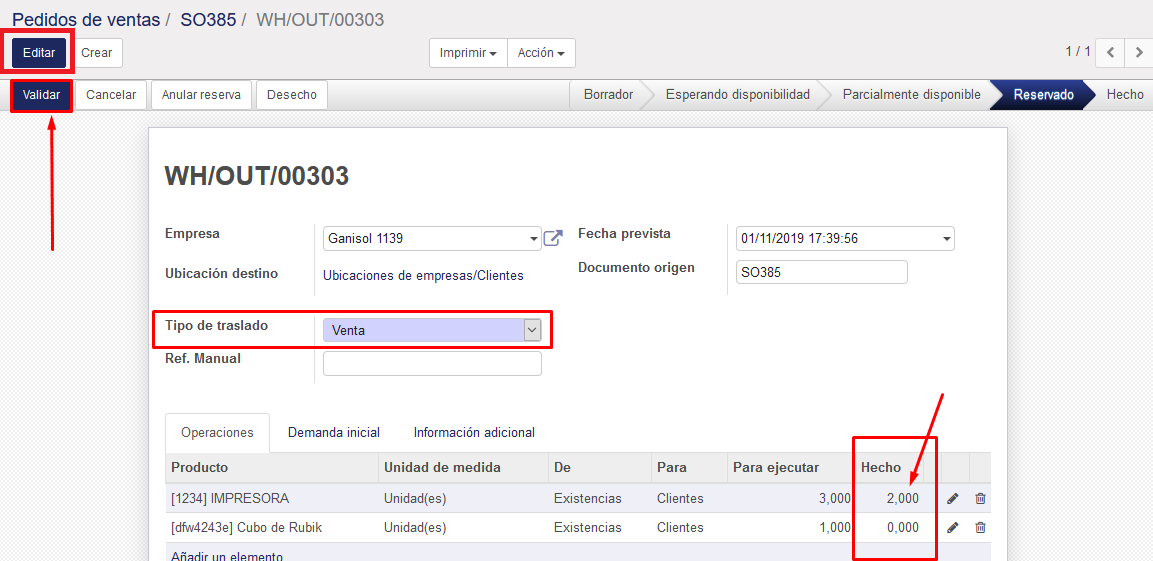The image size is (1153, 561).
Task: Delete the IMPRESORA row with trash icon
Action: tap(980, 499)
